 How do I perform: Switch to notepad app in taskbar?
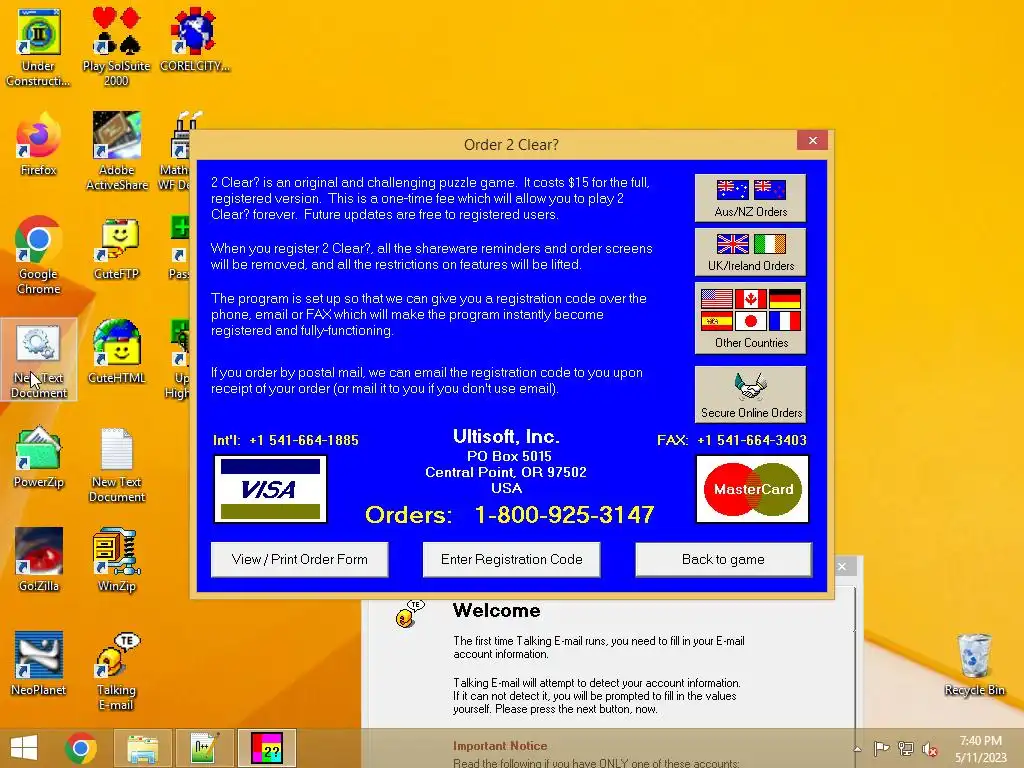pos(204,748)
